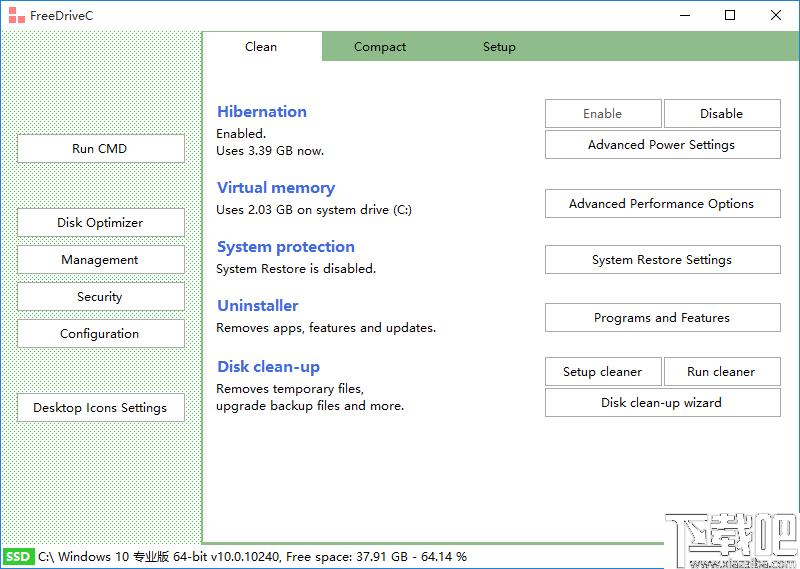The image size is (800, 569).
Task: Open Desktop Icons Settings
Action: click(101, 408)
